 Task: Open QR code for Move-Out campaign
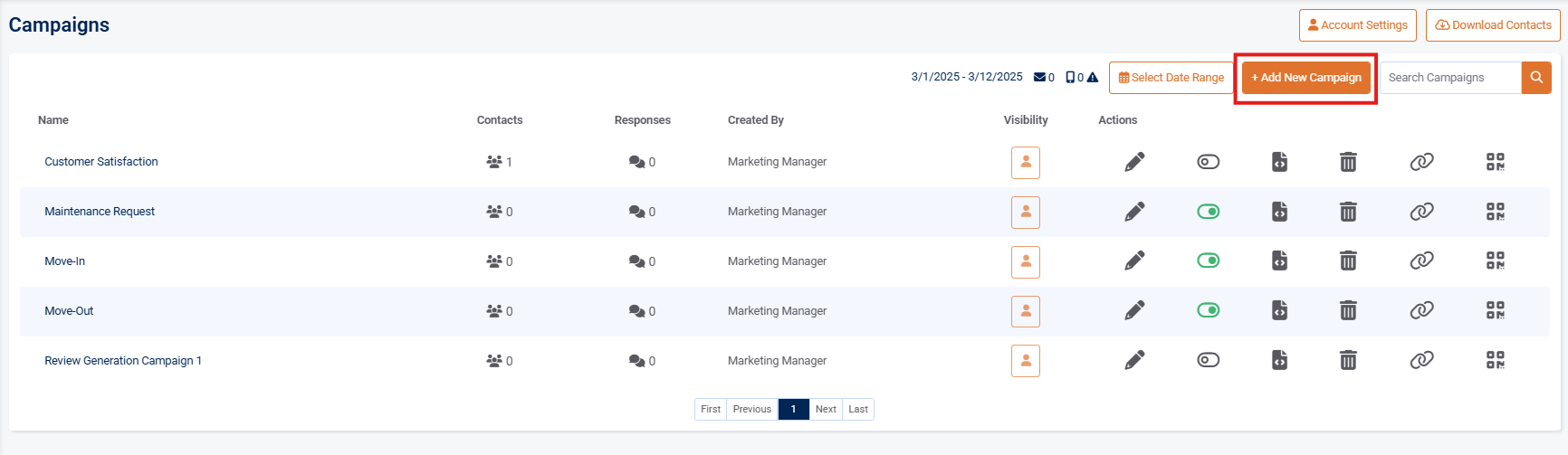1495,311
